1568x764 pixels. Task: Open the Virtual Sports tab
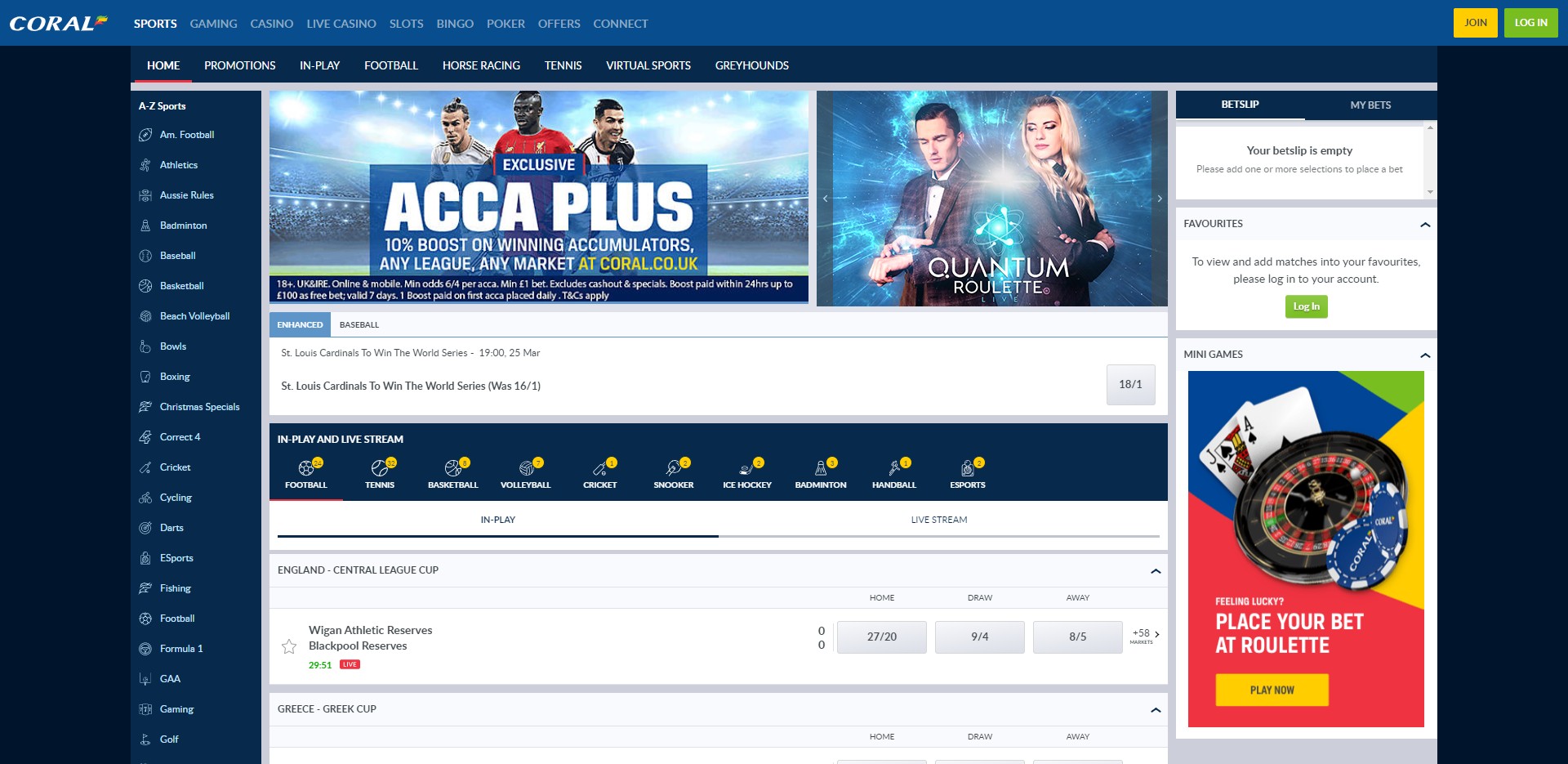[x=648, y=65]
